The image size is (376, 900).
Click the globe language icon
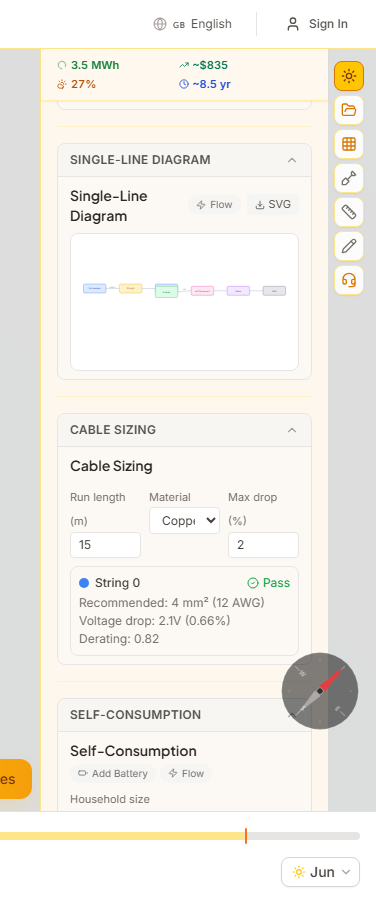(x=160, y=24)
